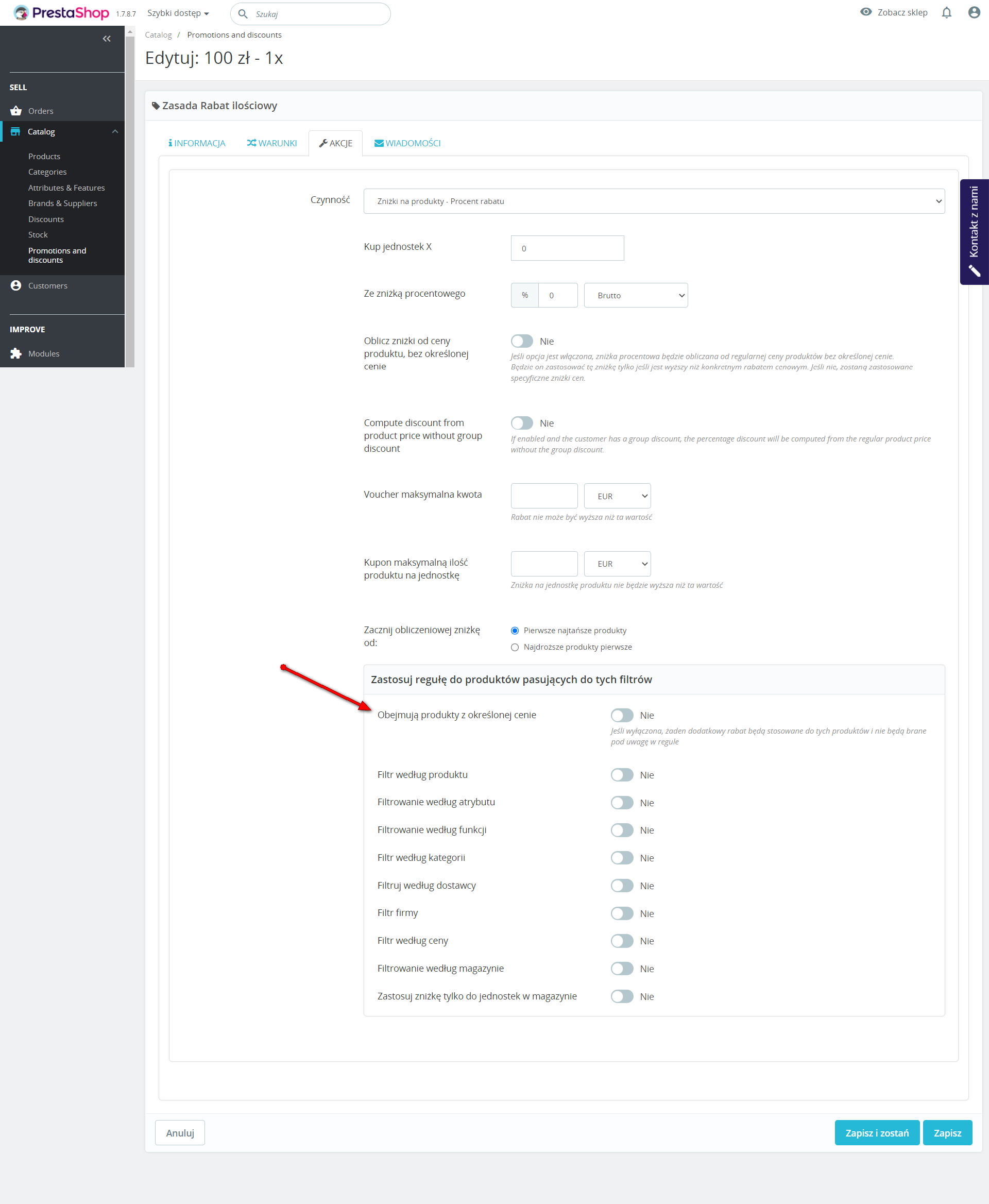Viewport: 989px width, 1204px height.
Task: Toggle Obejmują produkty z określonej cenie switch
Action: (622, 715)
